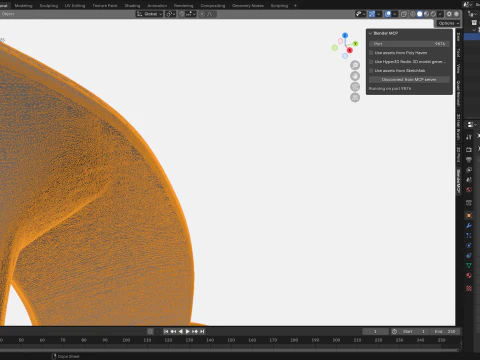Select wireframe viewport shading

coord(413,14)
